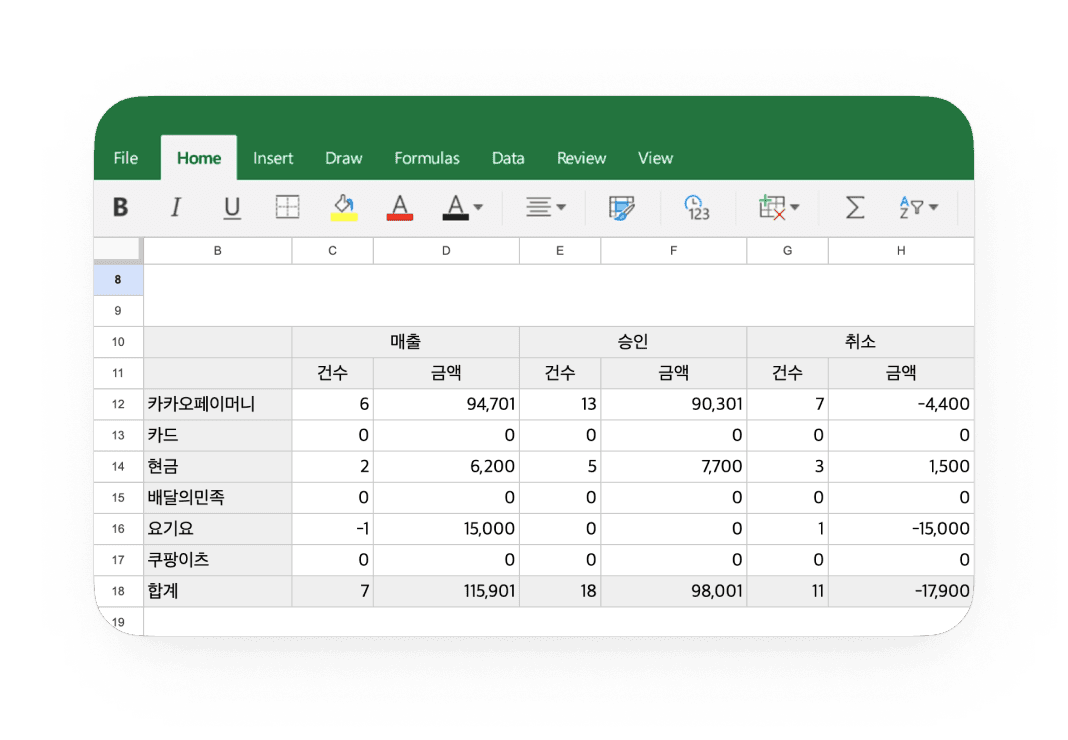This screenshot has height=740, width=1068.
Task: Apply the red font color
Action: coord(400,207)
